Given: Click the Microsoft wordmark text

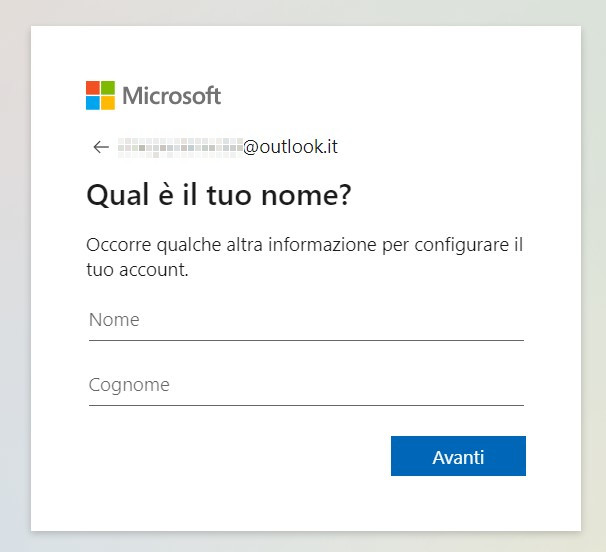Looking at the screenshot, I should coord(171,96).
